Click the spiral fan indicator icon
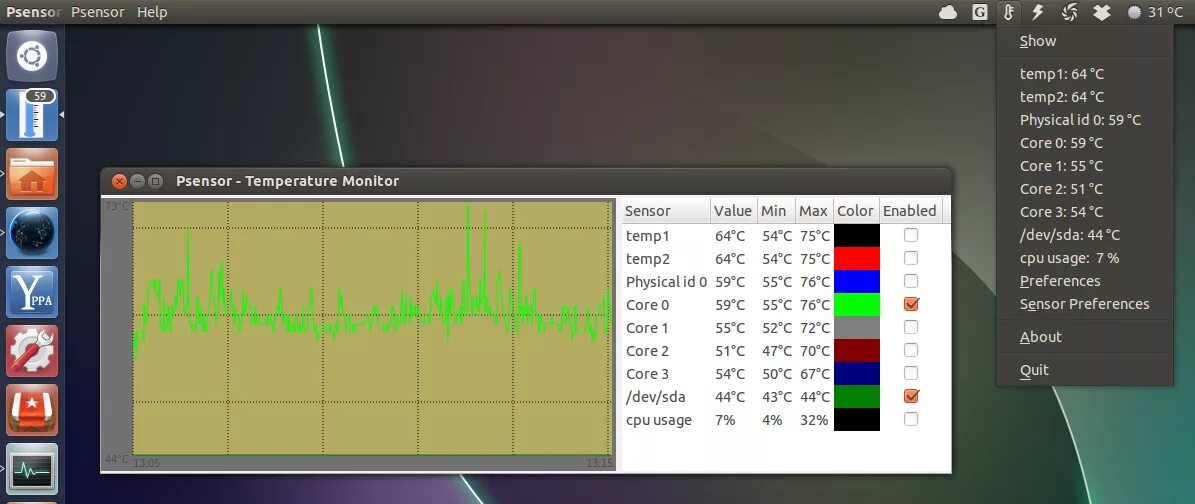 coord(1068,12)
